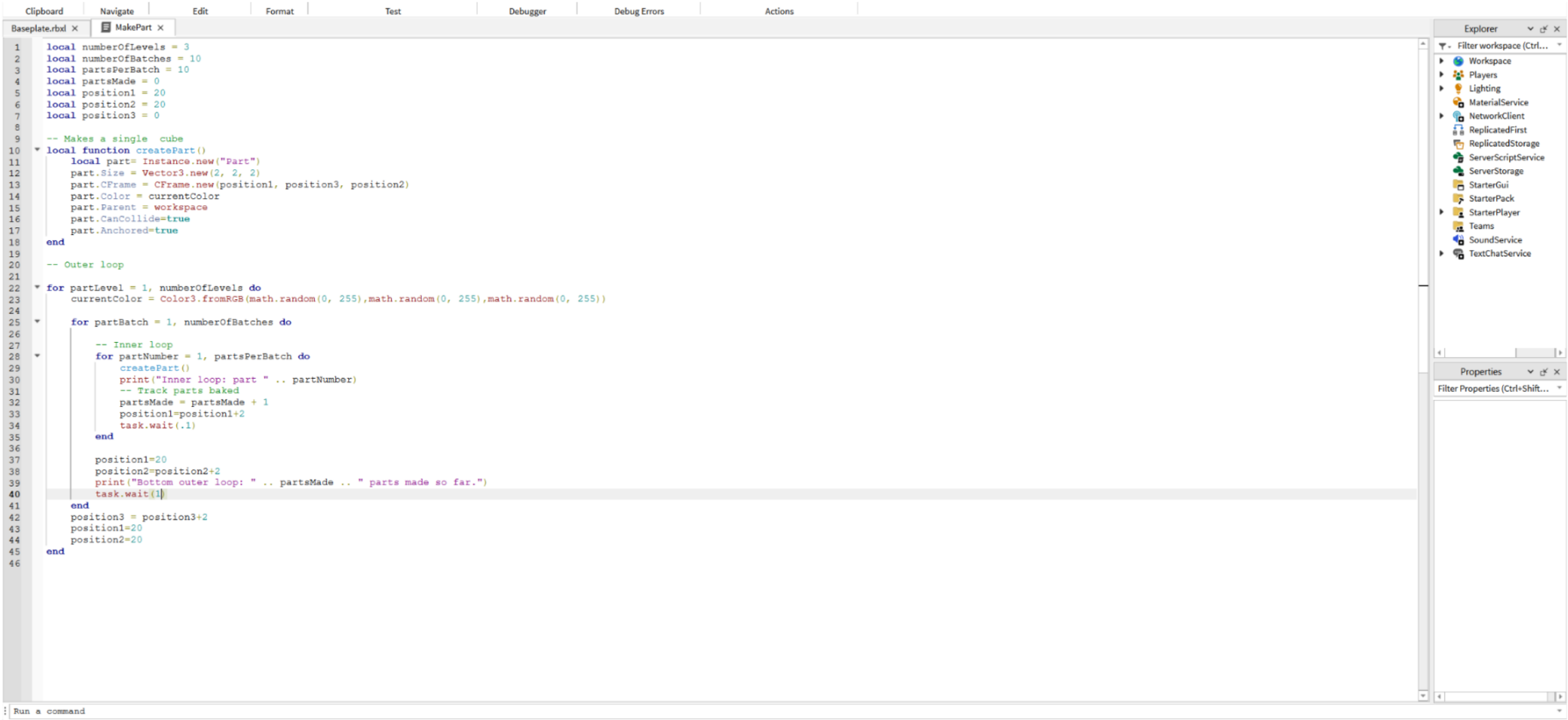Screen dimensions: 1568x720
Task: Click the Lighting bulb icon
Action: 1459,88
